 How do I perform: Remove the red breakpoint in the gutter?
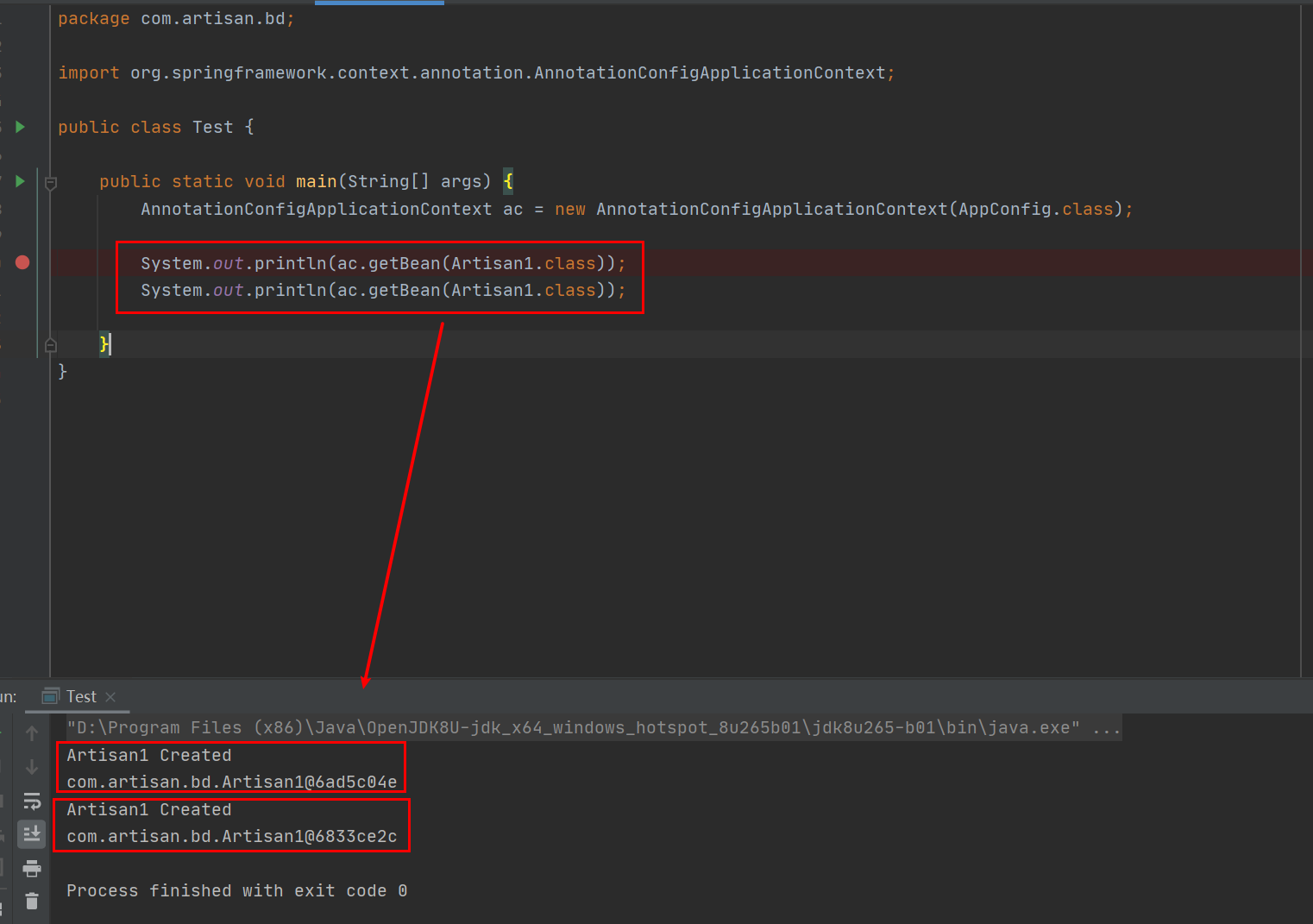22,262
